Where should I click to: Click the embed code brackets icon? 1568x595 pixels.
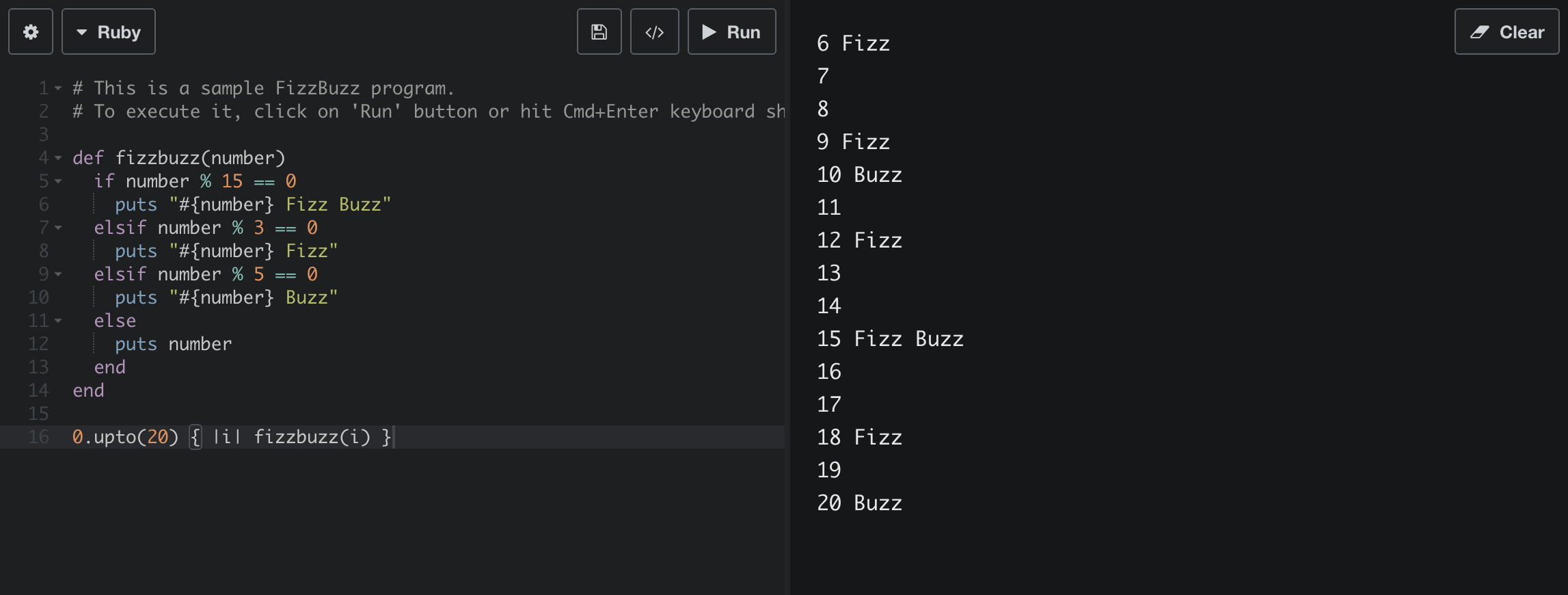point(654,31)
